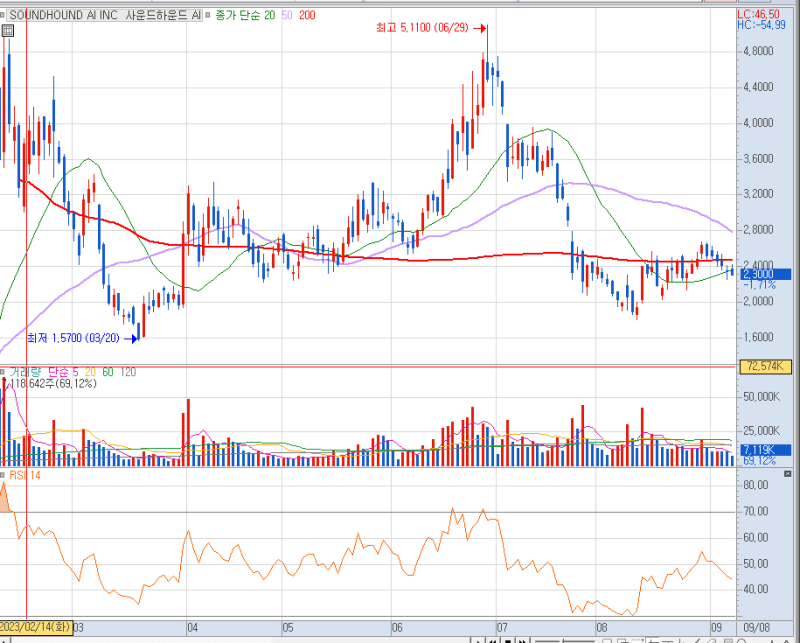Viewport: 800px width, 643px height.
Task: Click the square marker beside 거래량 label
Action: pos(4,371)
